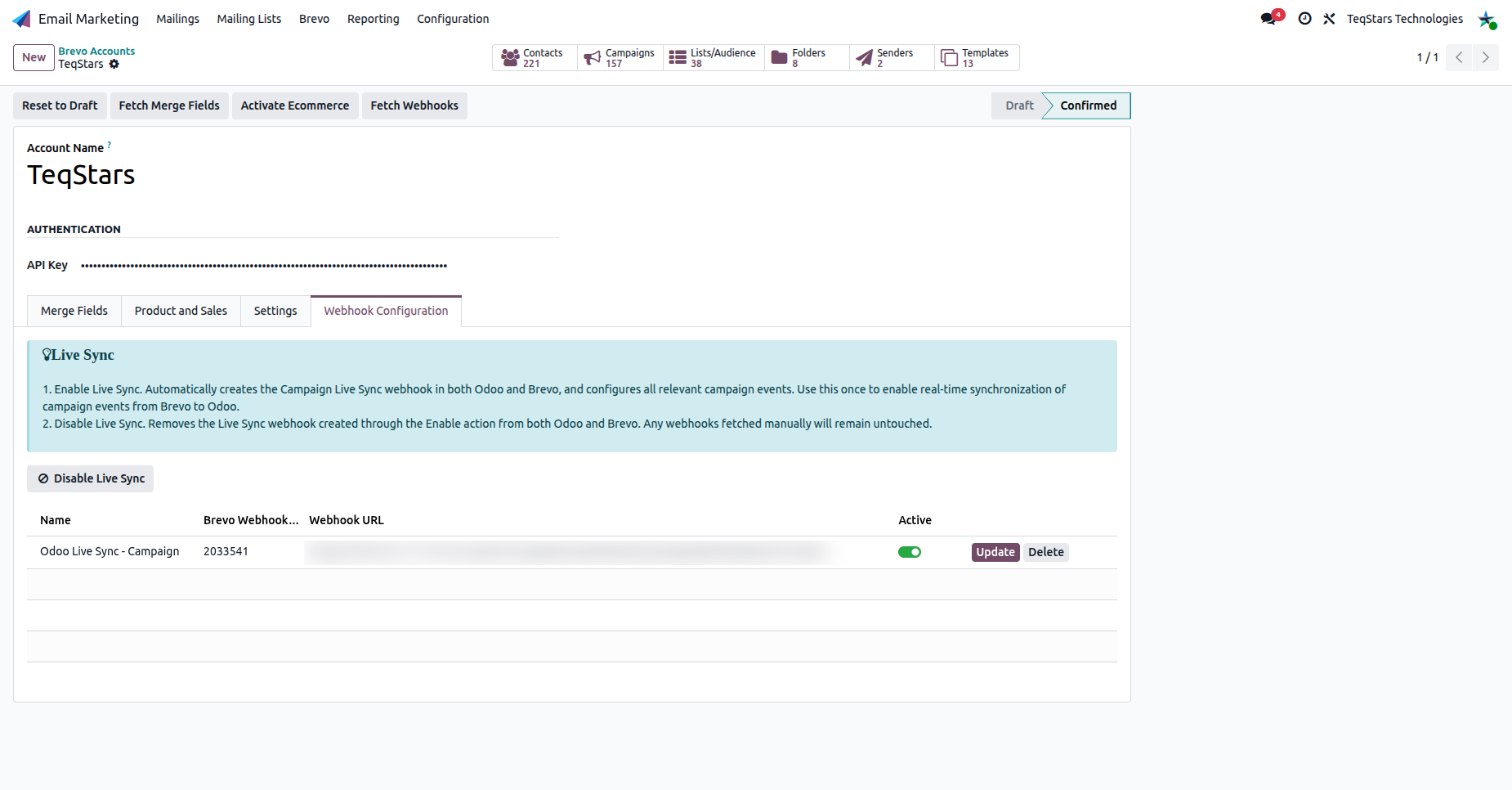Select Draft status stage
The height and width of the screenshot is (790, 1512).
click(1019, 105)
